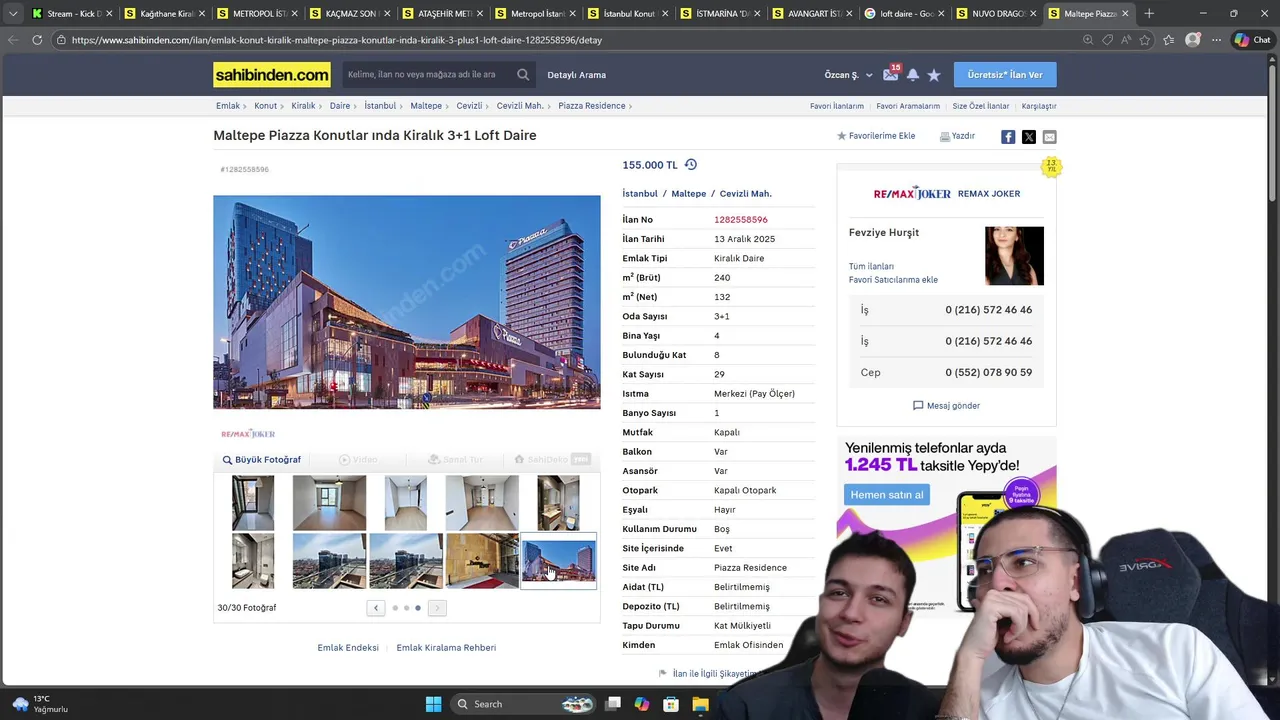The width and height of the screenshot is (1280, 720).
Task: Expand the Emlak breadcrumb
Action: [x=232, y=106]
